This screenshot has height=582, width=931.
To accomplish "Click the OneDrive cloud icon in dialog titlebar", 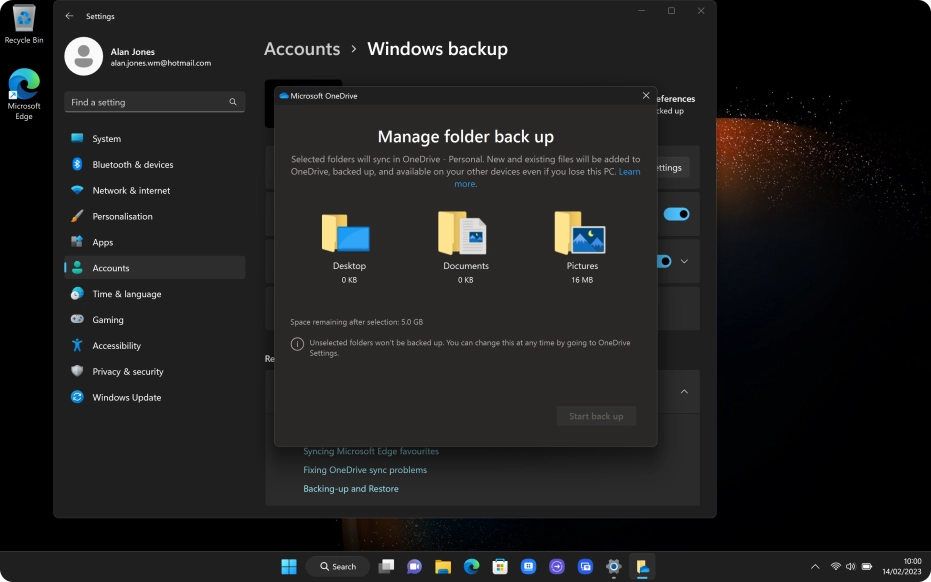I will point(282,95).
